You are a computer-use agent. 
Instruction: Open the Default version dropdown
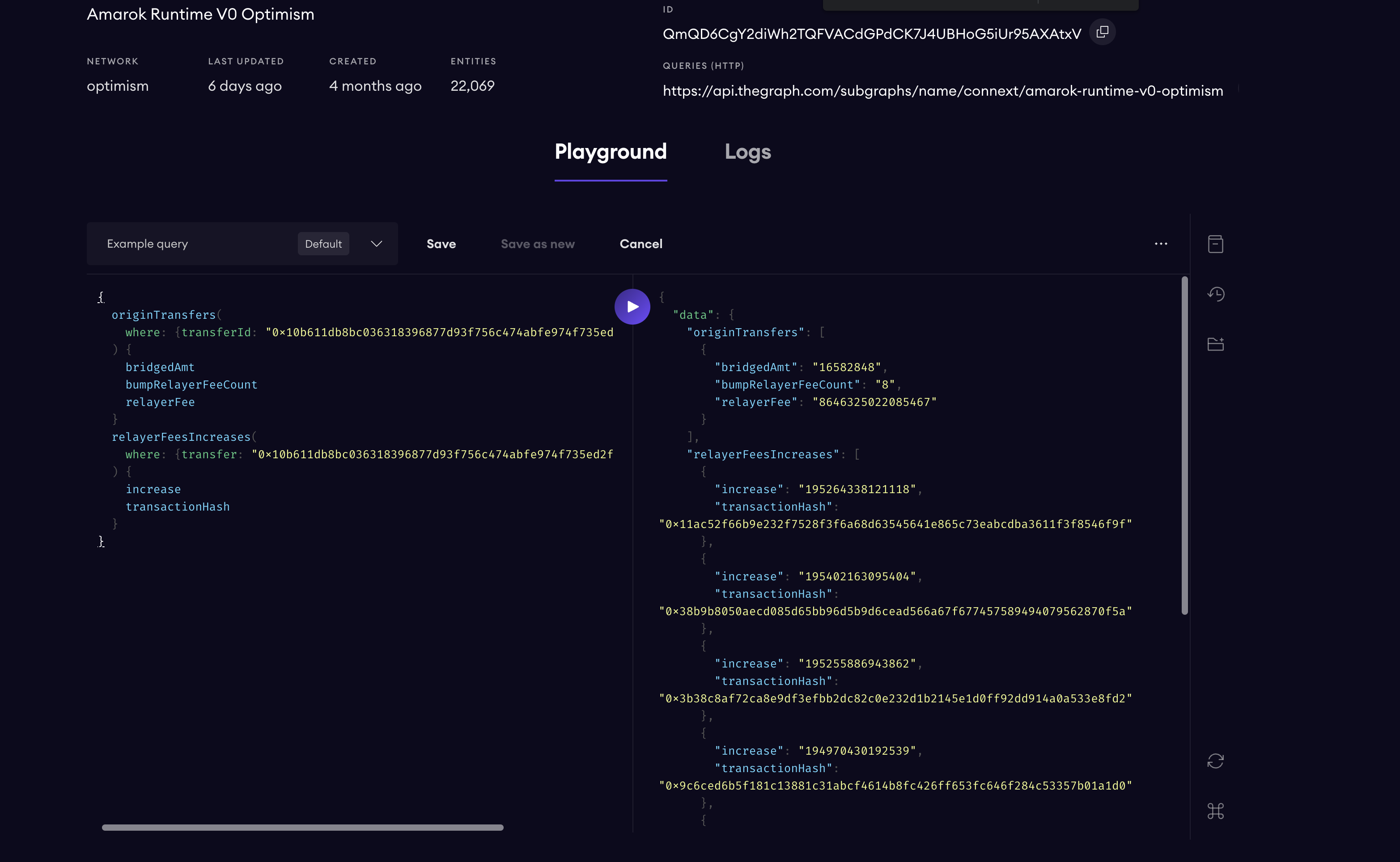point(323,243)
